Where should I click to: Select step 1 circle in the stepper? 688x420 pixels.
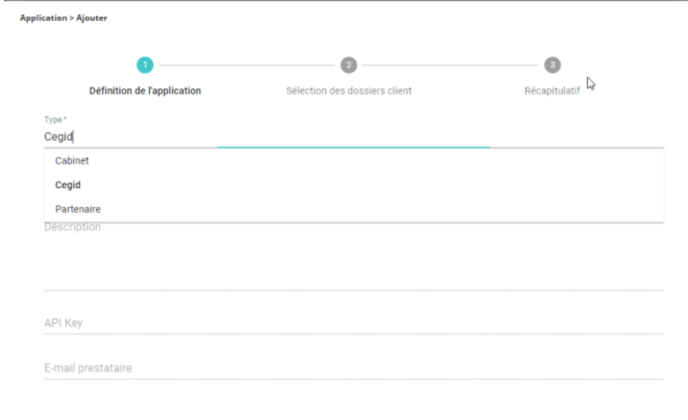[x=145, y=65]
